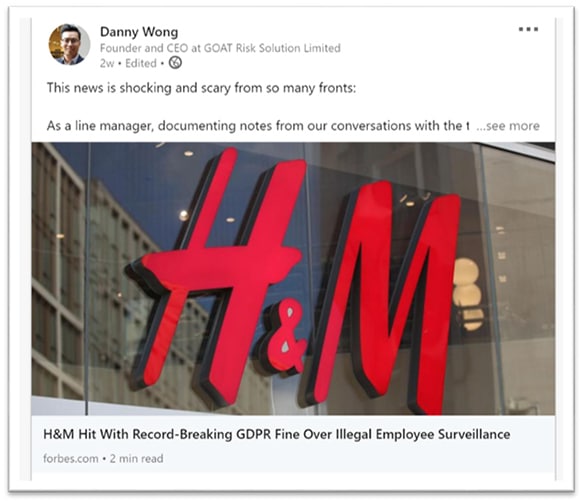Click the forbes.com source label
This screenshot has height=503, width=583.
(x=71, y=459)
